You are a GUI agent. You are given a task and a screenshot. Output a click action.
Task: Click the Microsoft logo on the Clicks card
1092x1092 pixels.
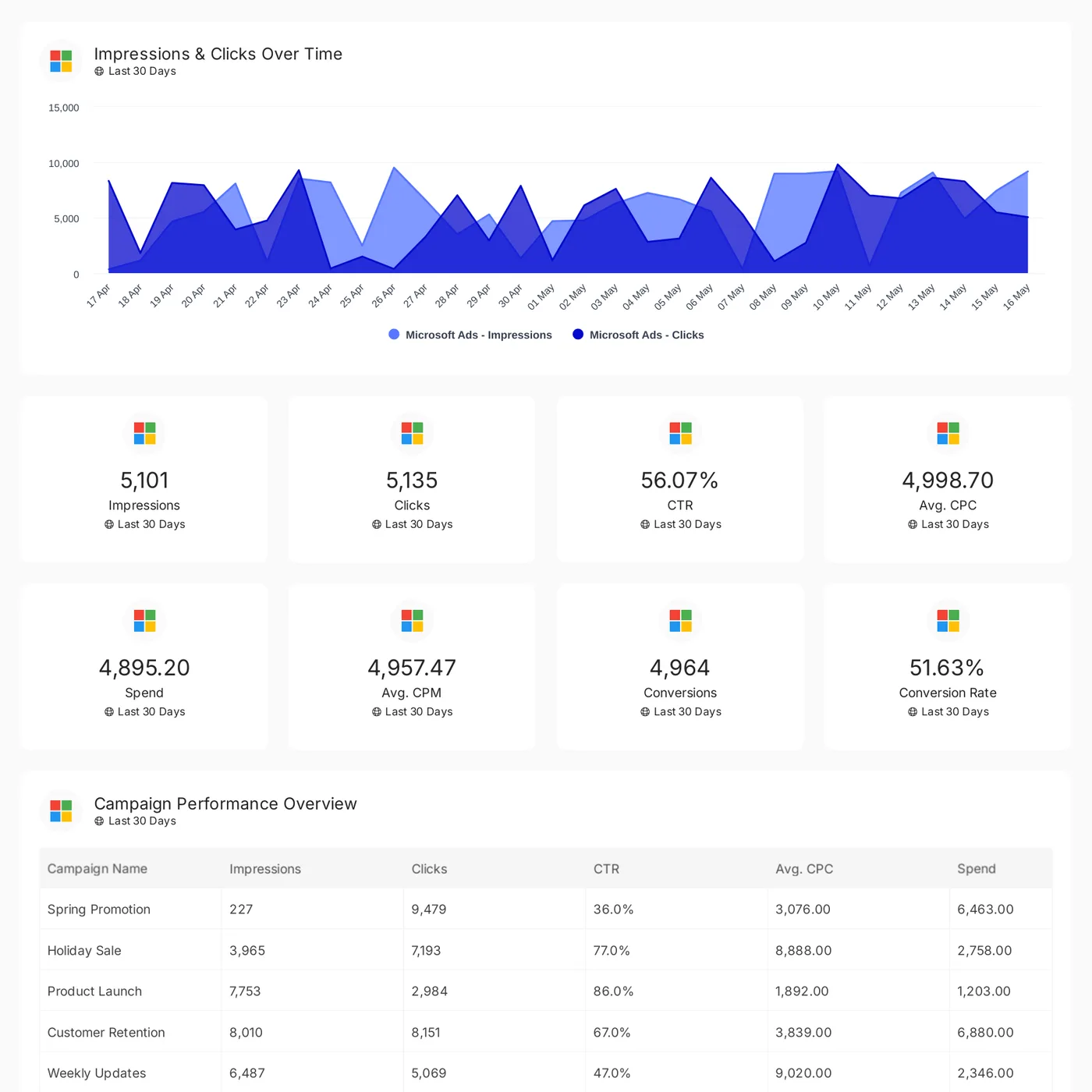coord(412,433)
